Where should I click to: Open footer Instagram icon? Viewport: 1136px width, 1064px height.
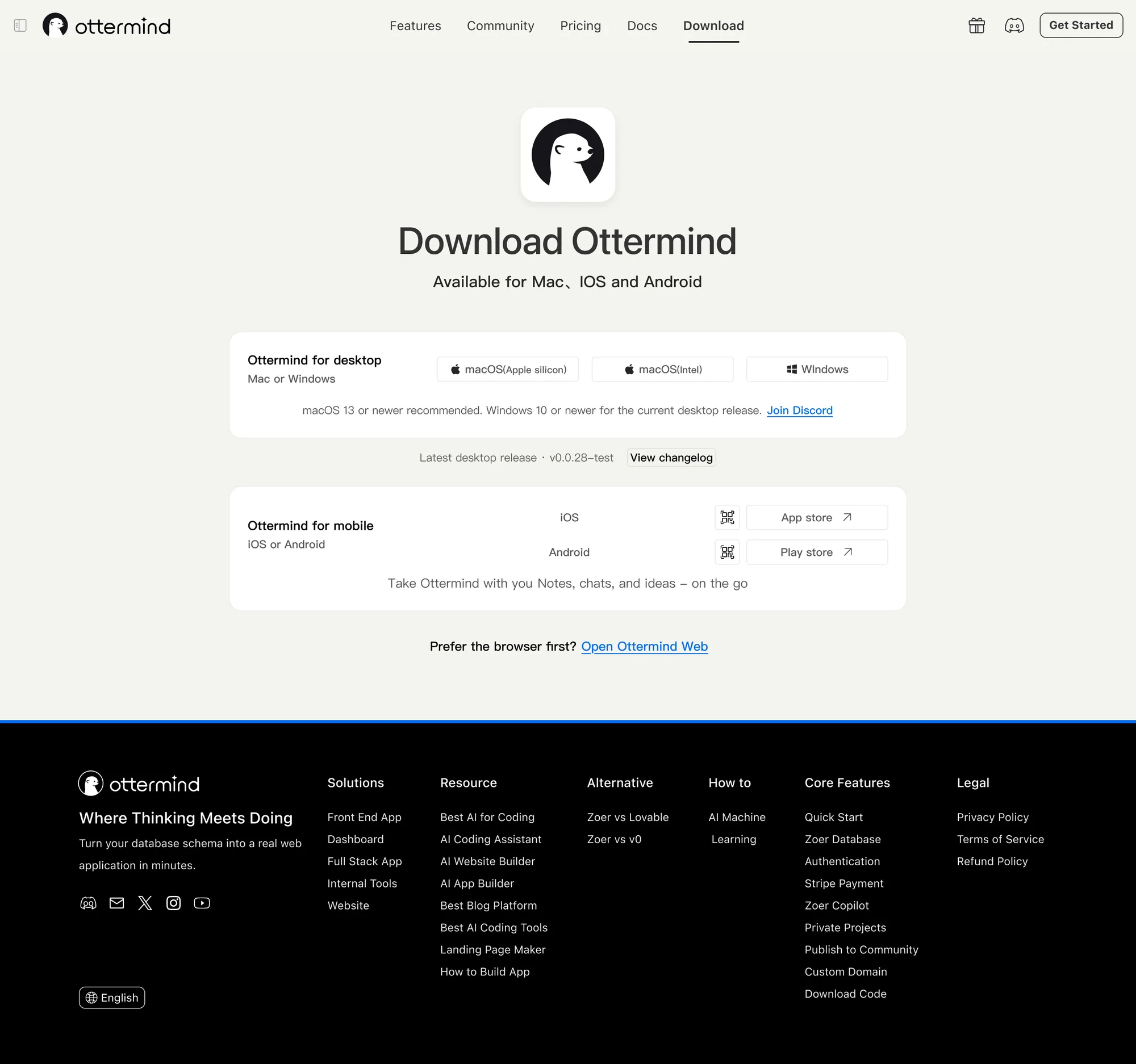coord(173,903)
